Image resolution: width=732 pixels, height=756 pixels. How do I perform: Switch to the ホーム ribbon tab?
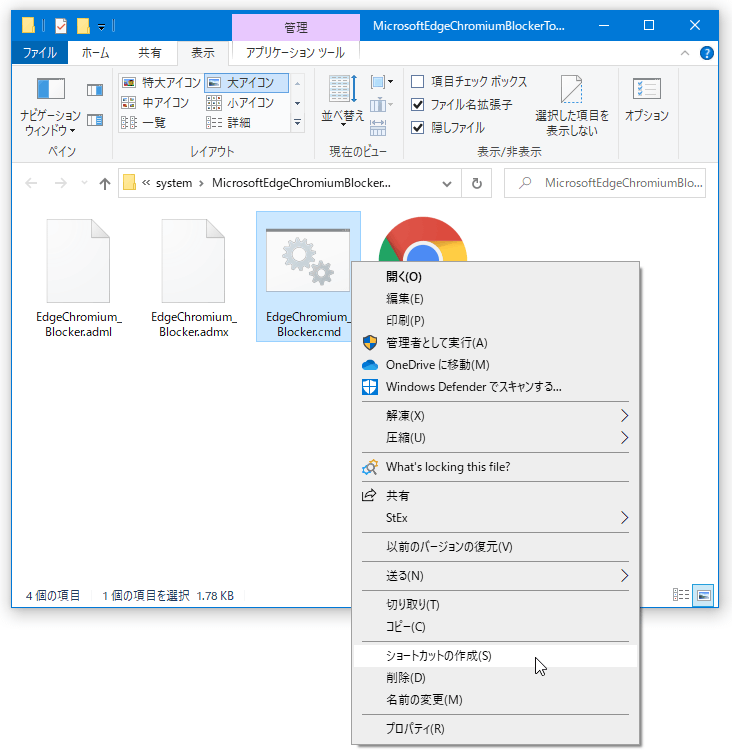point(95,53)
